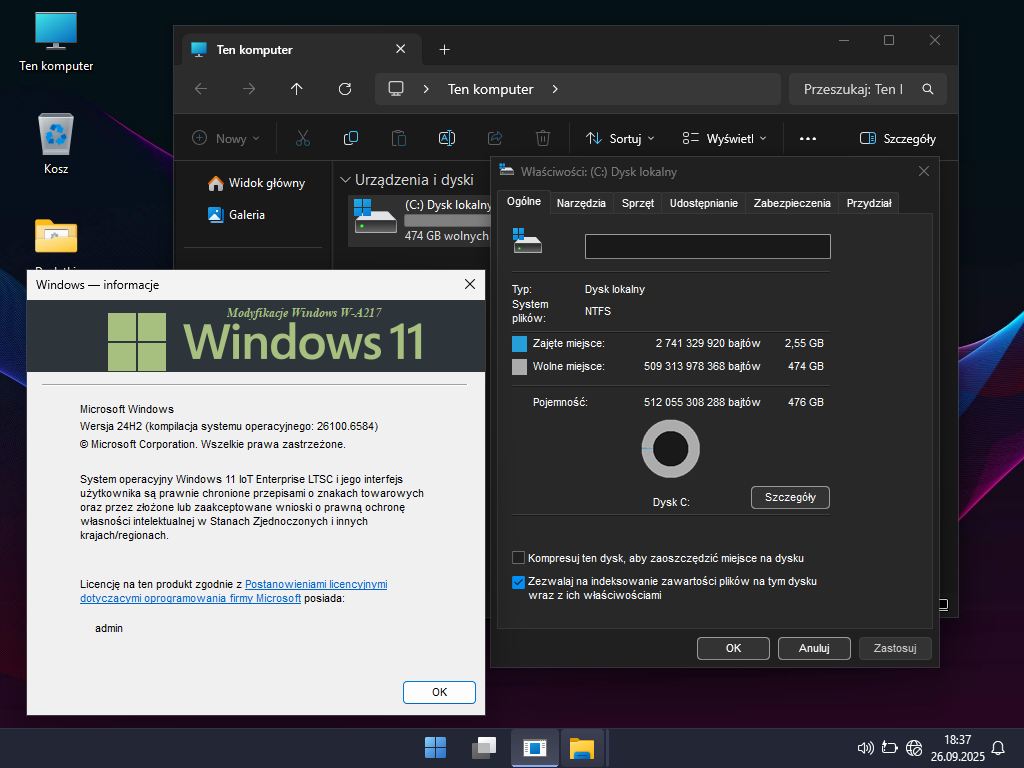The image size is (1024, 768).
Task: Collapse the Urządzenia i dyski group
Action: pyautogui.click(x=346, y=180)
